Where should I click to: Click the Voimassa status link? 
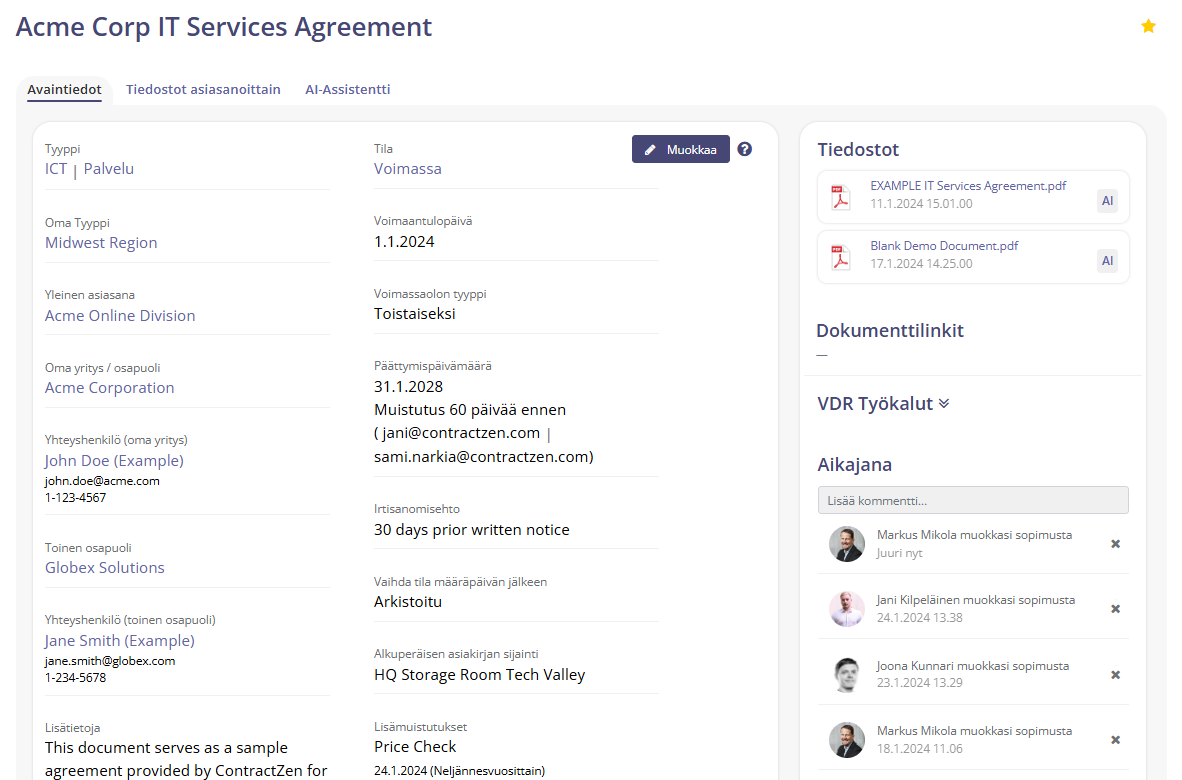coord(408,169)
